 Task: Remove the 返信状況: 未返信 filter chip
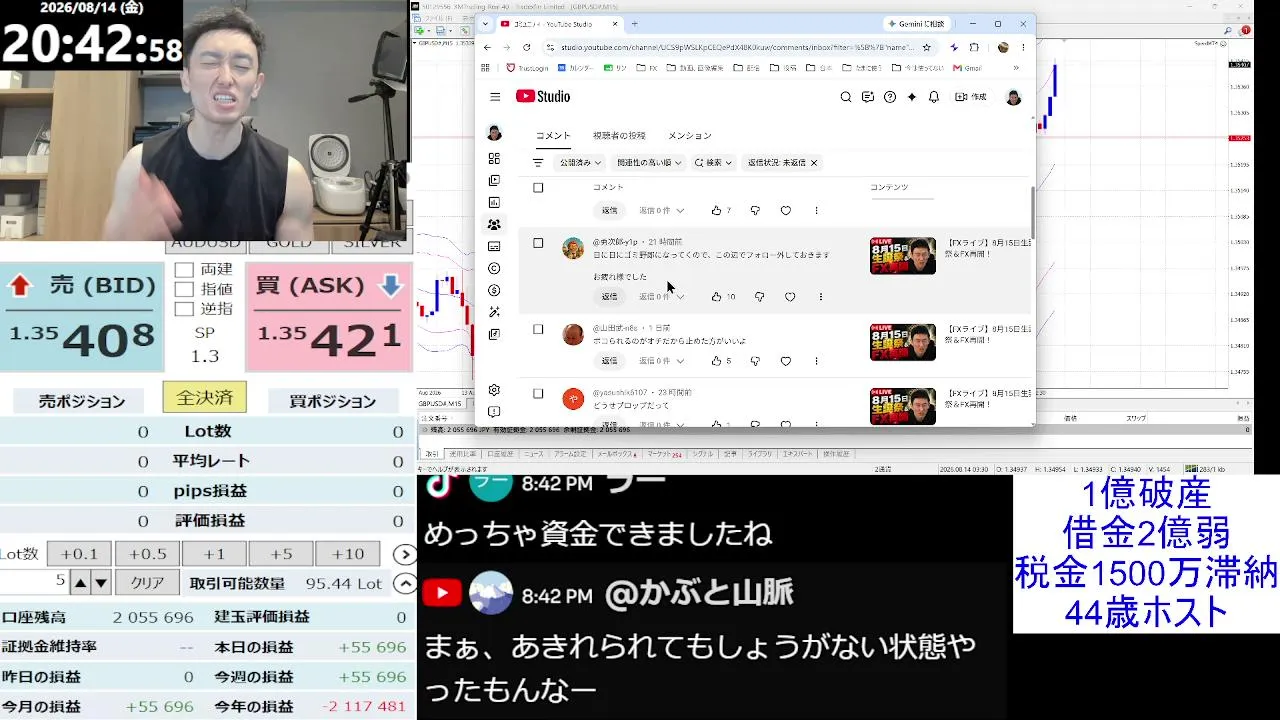(x=814, y=162)
